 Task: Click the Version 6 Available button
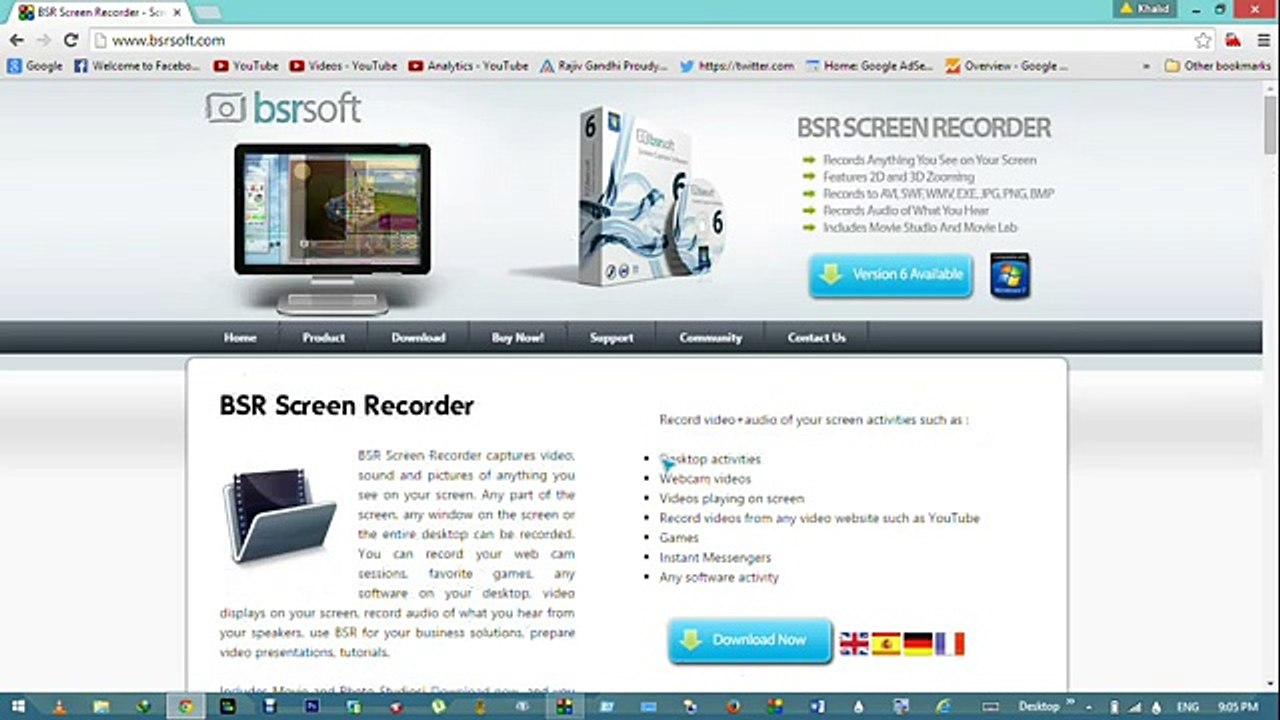pos(890,275)
